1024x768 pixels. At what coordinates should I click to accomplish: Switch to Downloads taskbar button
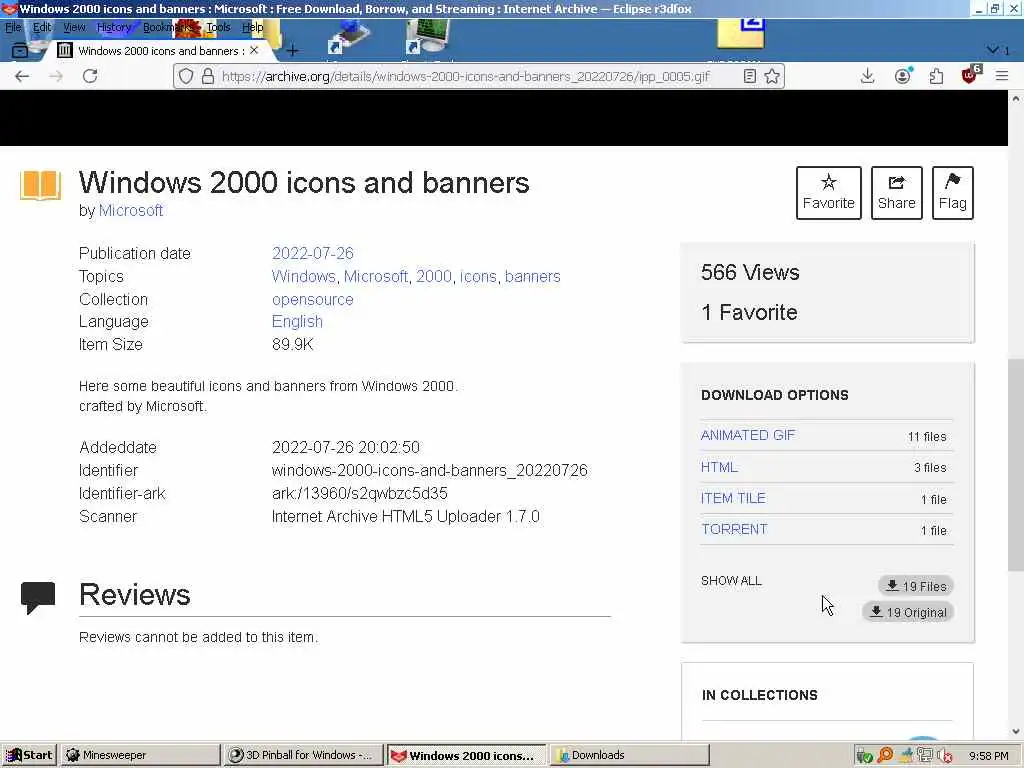tap(629, 755)
